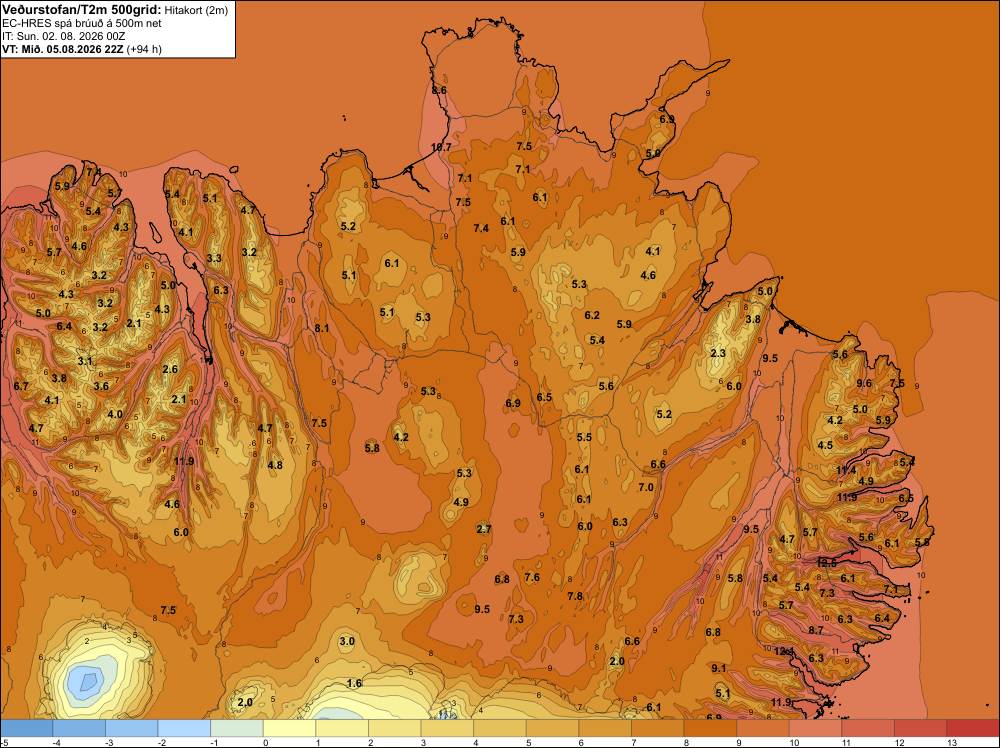The image size is (1000, 748).
Task: Click the temperature value 8.6
Action: point(439,91)
